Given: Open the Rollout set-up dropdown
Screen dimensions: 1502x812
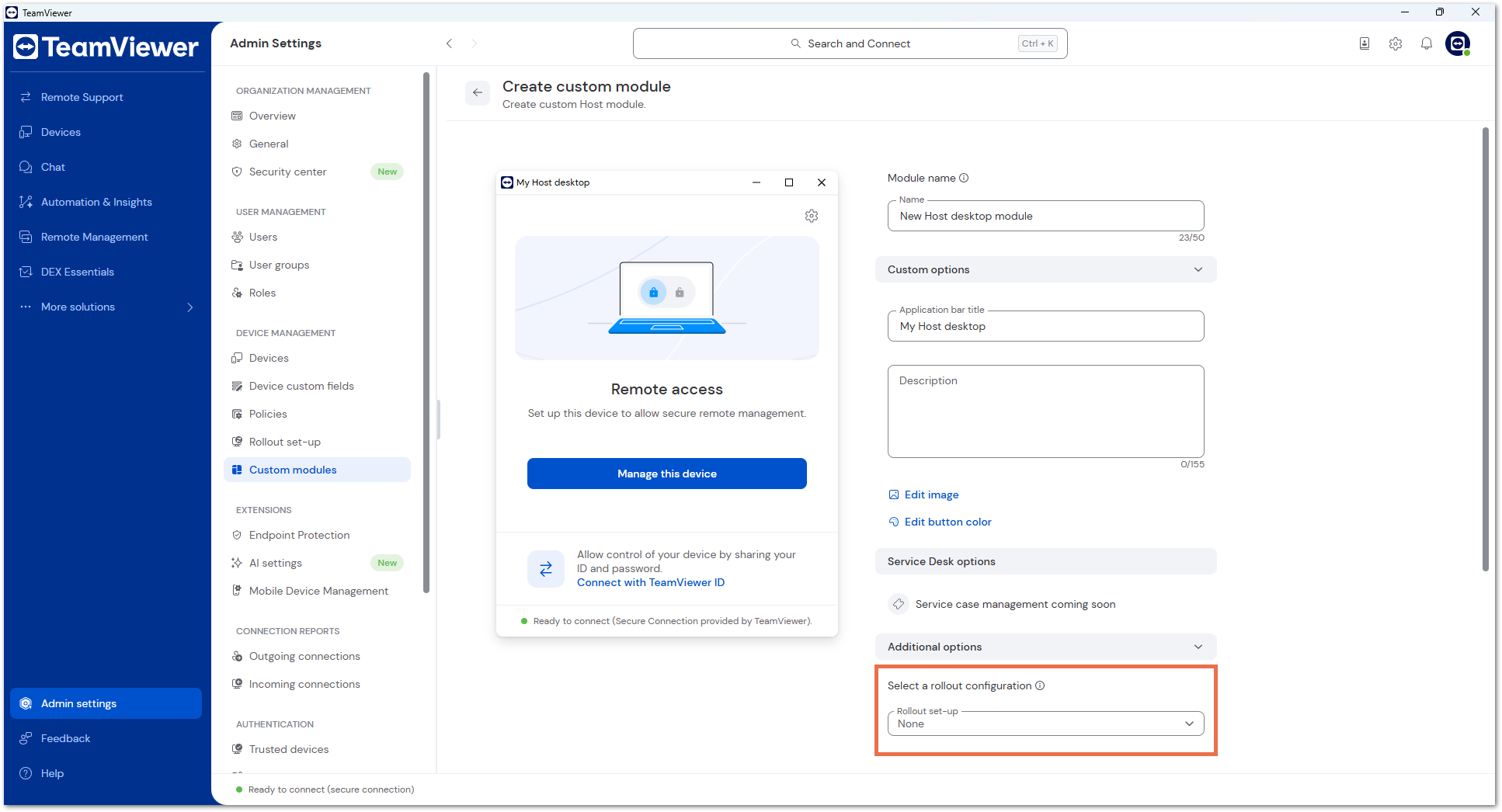Looking at the screenshot, I should coord(1045,724).
